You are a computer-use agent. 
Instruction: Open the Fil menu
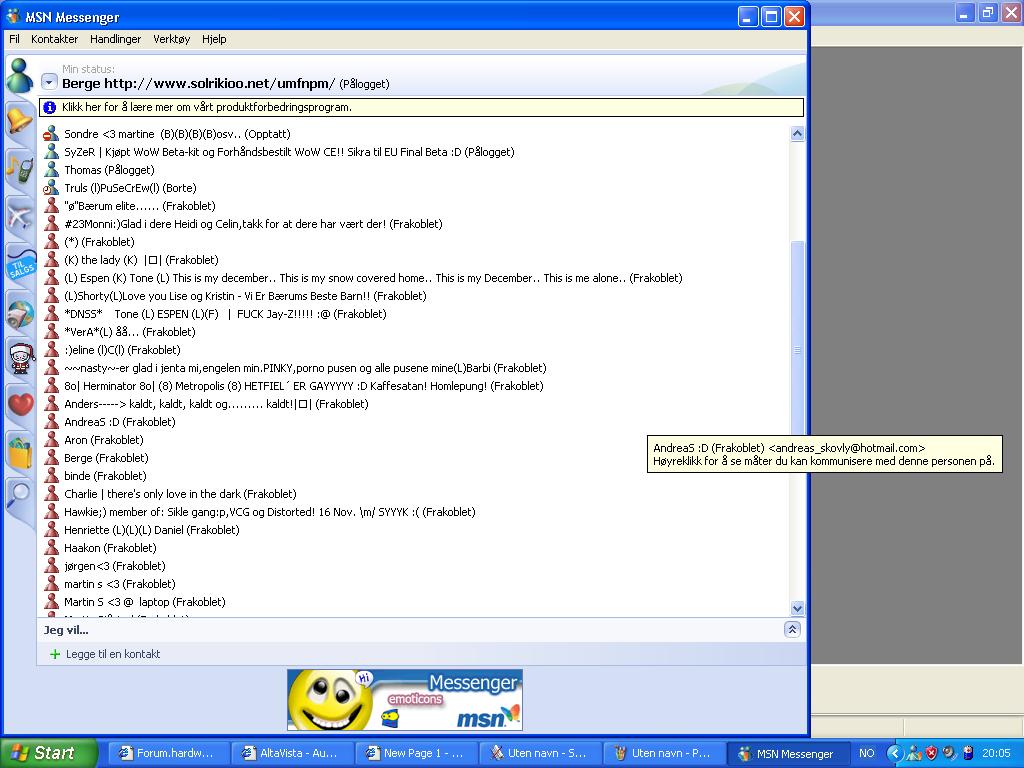coord(14,39)
